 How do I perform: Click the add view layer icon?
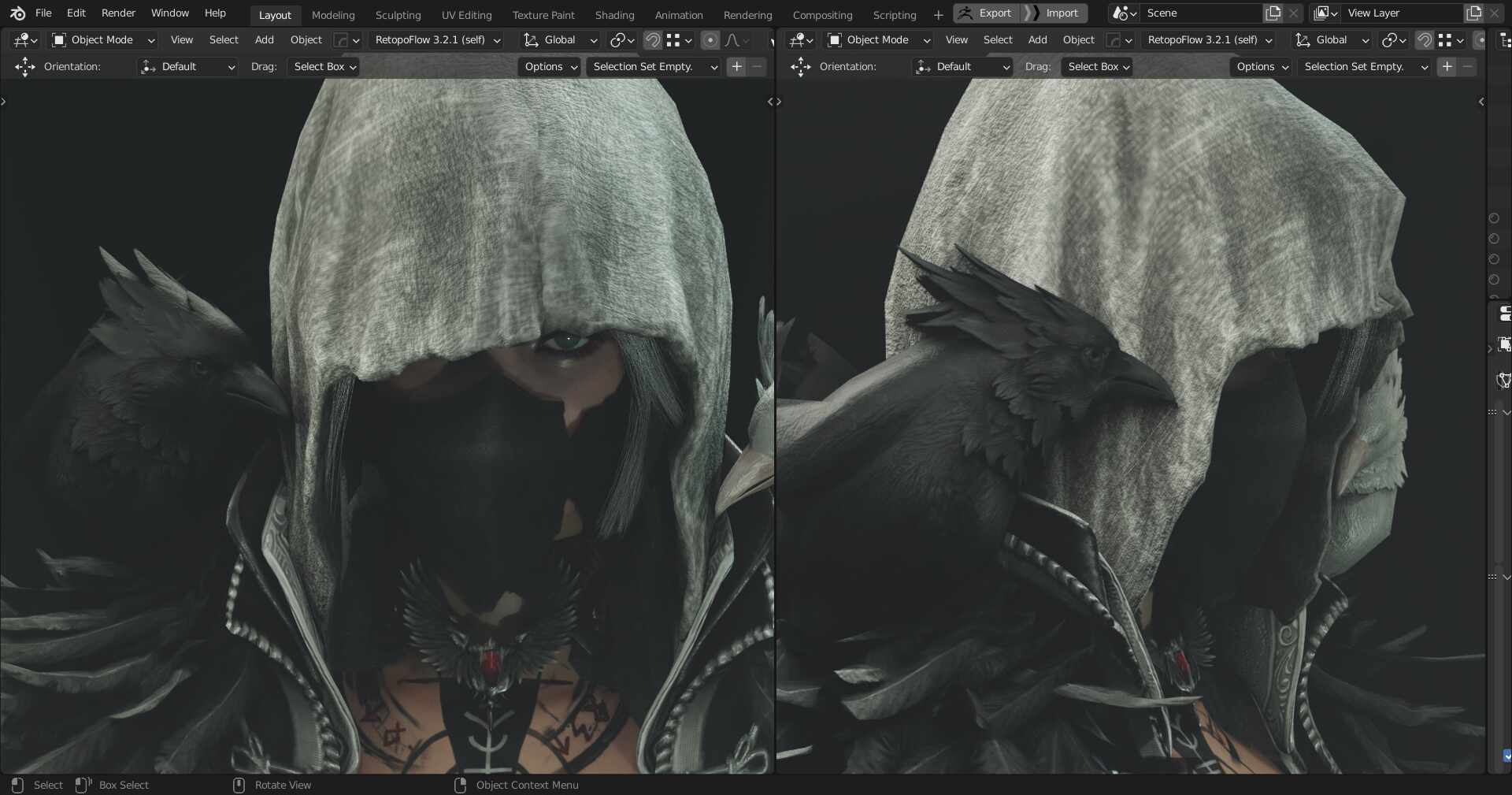click(1473, 13)
